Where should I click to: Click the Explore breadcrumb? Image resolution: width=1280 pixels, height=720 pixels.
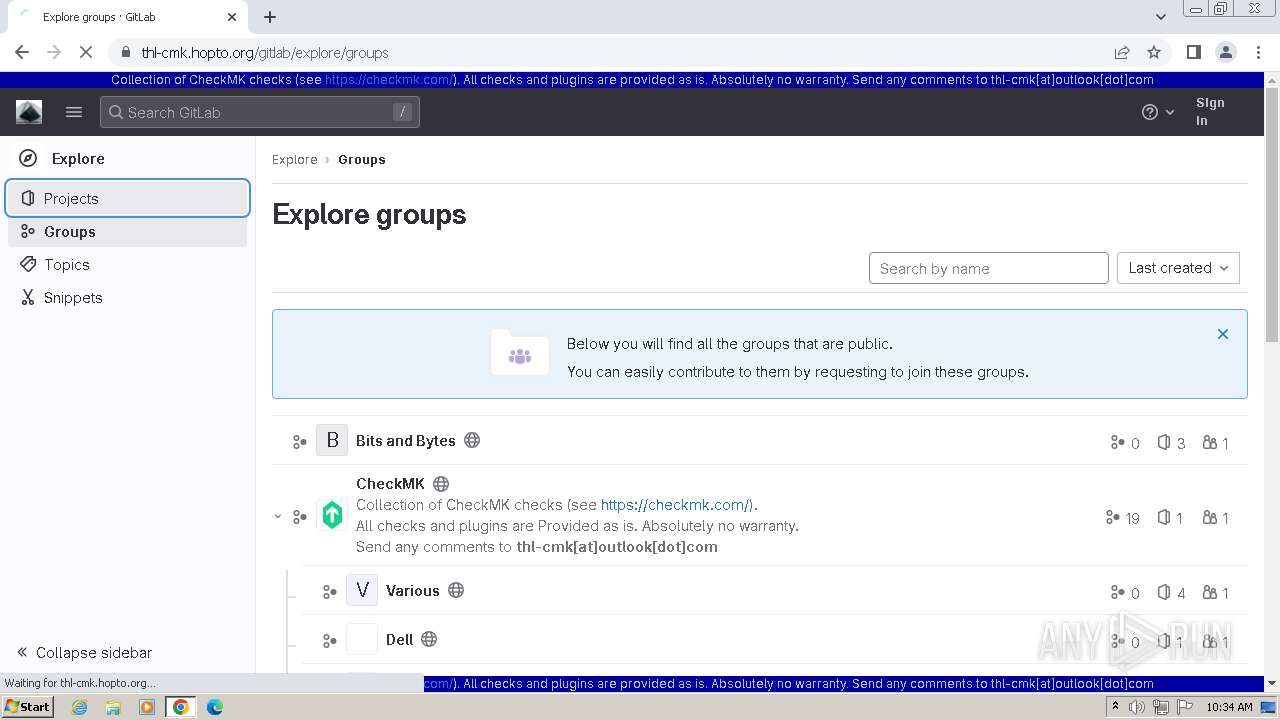click(x=294, y=159)
